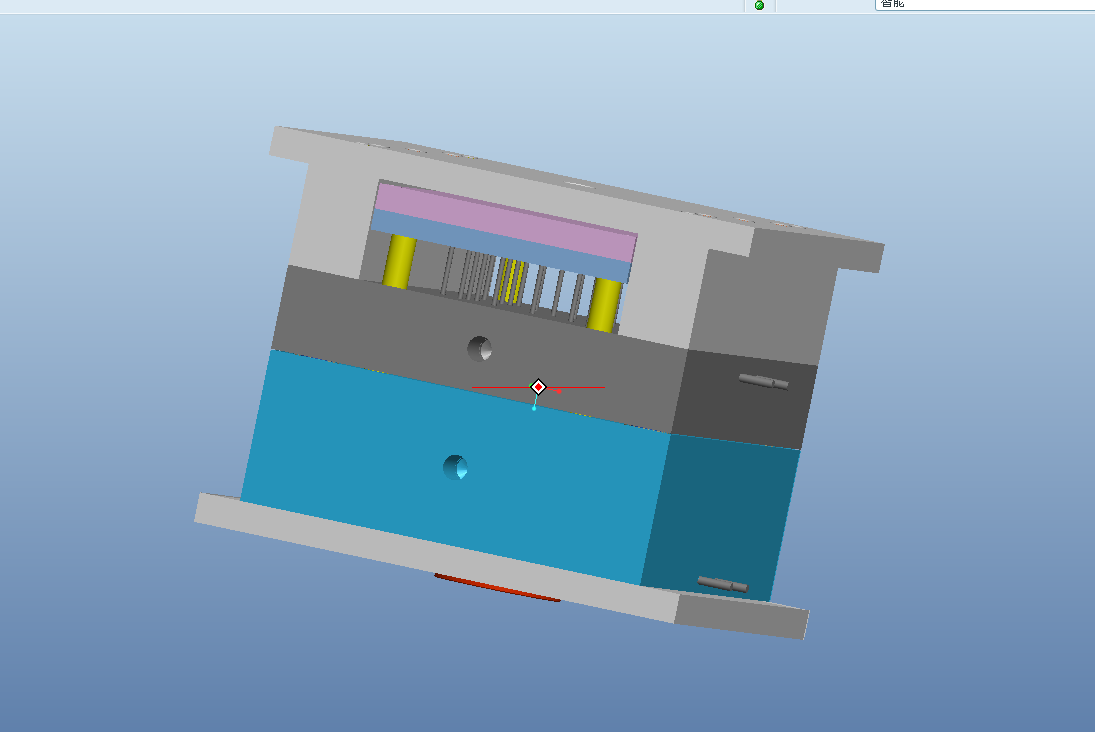1095x732 pixels.
Task: Click the round hole in the blue plate
Action: (455, 467)
